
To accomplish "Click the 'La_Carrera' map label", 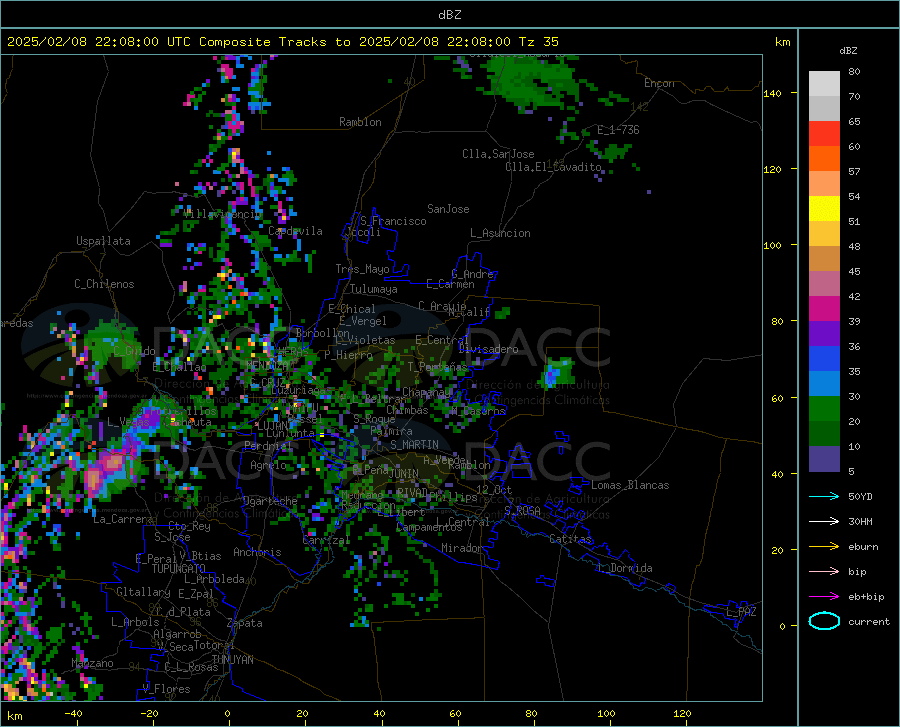I will click(x=123, y=519).
